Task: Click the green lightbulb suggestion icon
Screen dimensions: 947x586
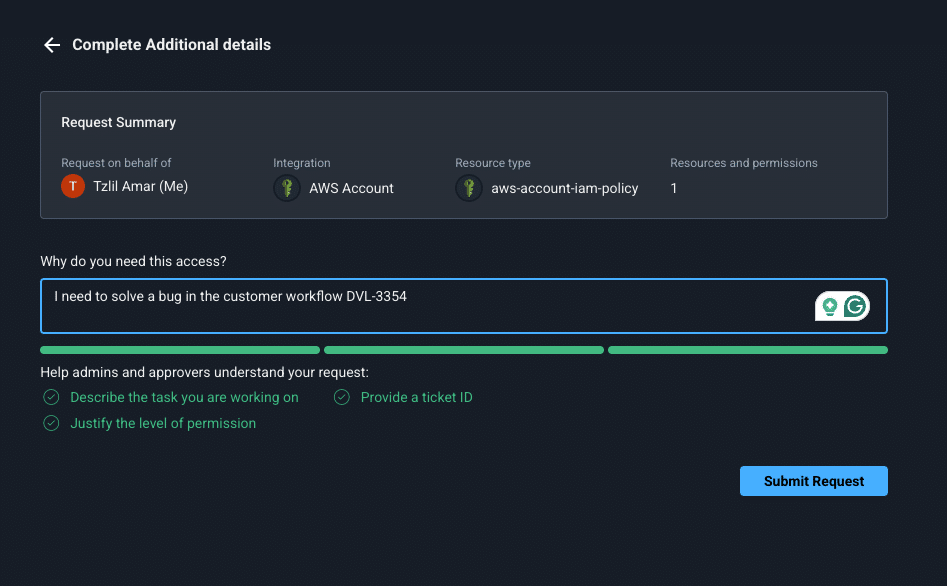Action: pyautogui.click(x=829, y=307)
